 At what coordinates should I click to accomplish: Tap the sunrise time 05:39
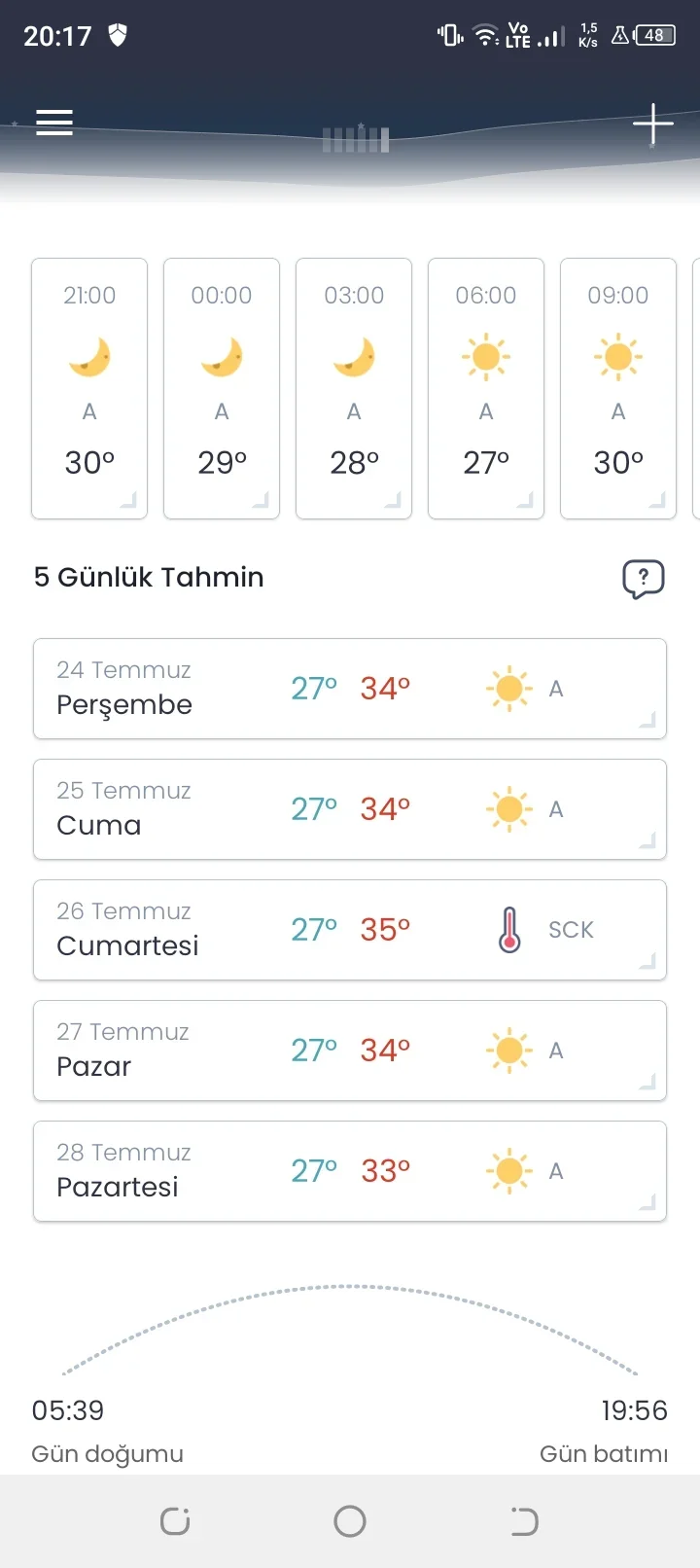tap(68, 1410)
